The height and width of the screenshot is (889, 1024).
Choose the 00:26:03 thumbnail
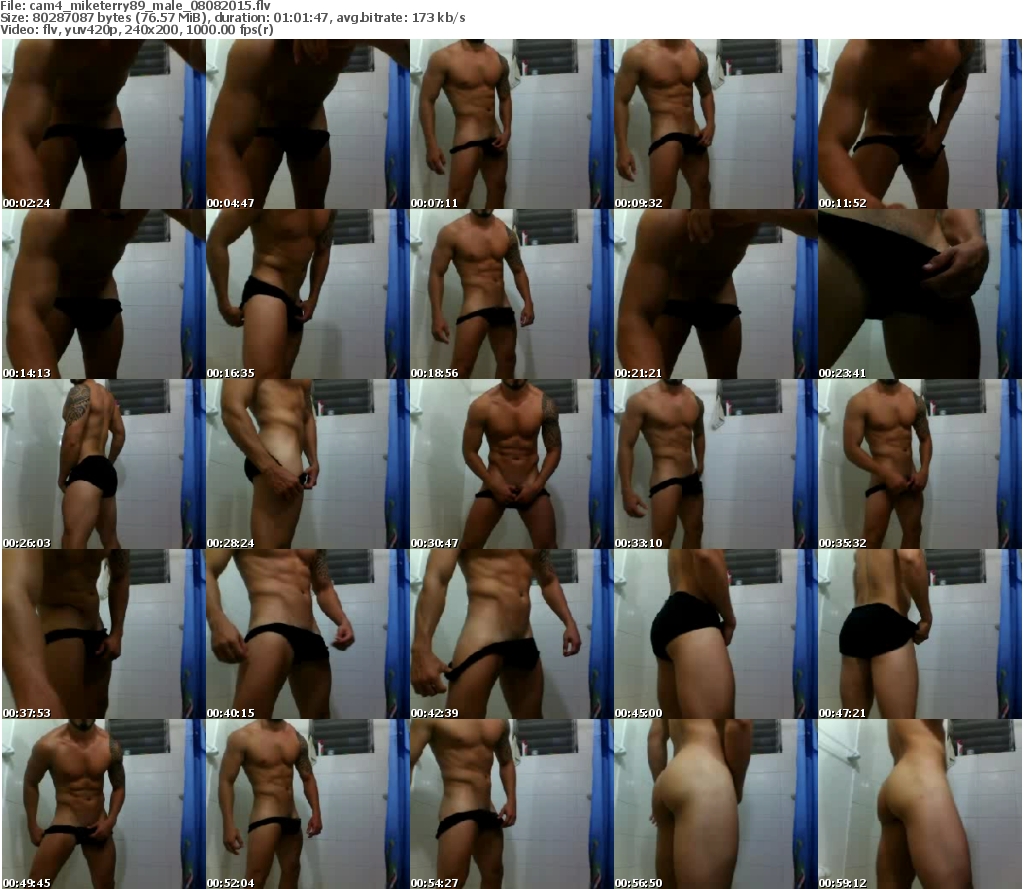tap(104, 464)
